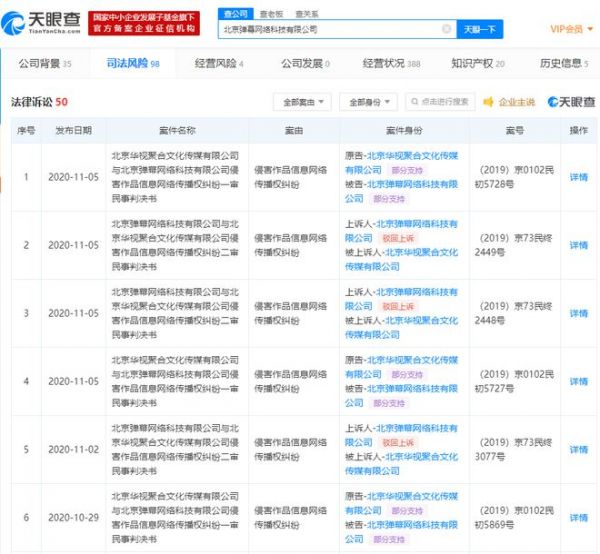Open the 公司背景 tab
Viewport: 600px width, 554px height.
[x=45, y=64]
